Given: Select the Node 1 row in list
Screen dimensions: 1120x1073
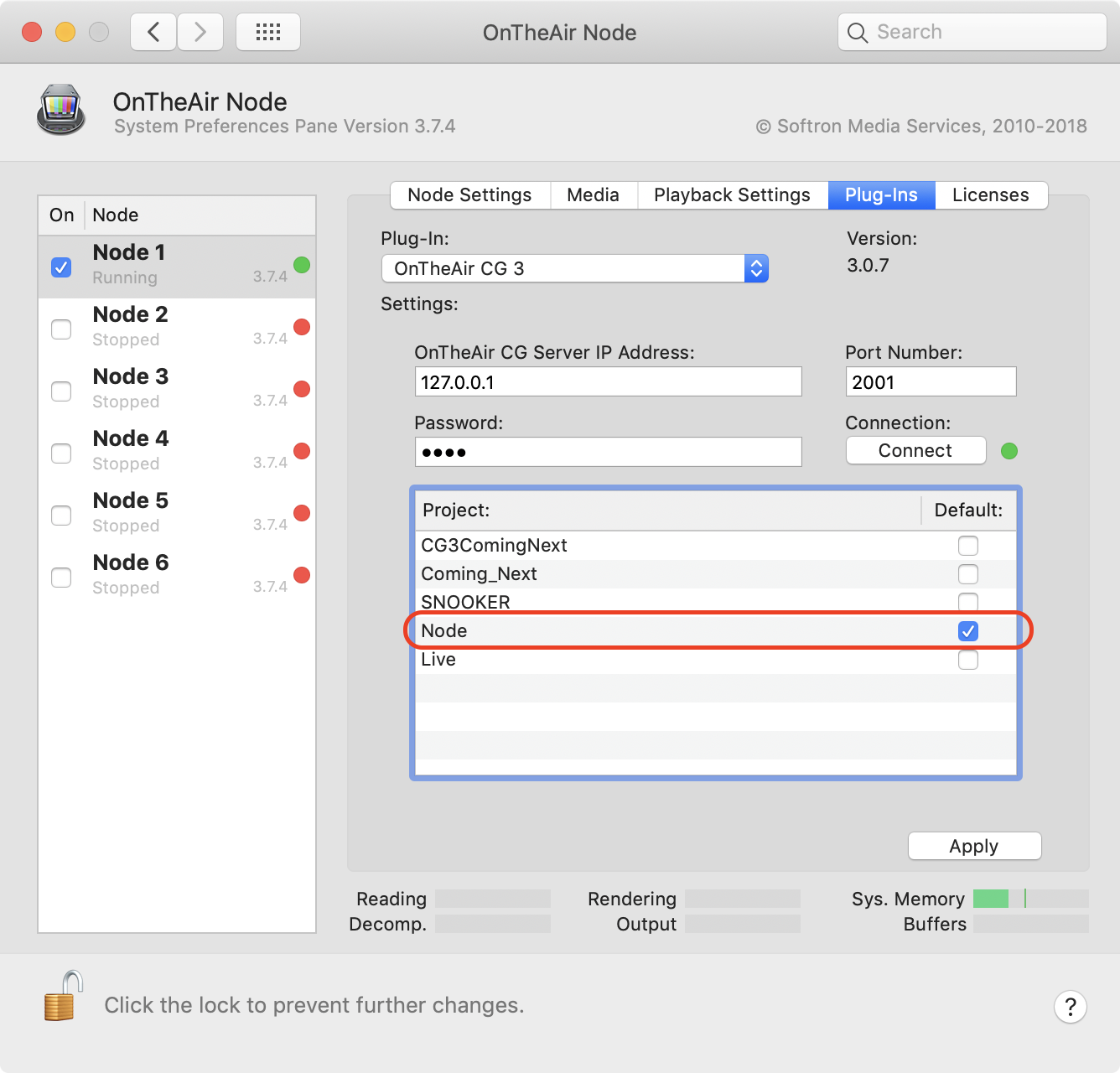Looking at the screenshot, I should click(177, 267).
